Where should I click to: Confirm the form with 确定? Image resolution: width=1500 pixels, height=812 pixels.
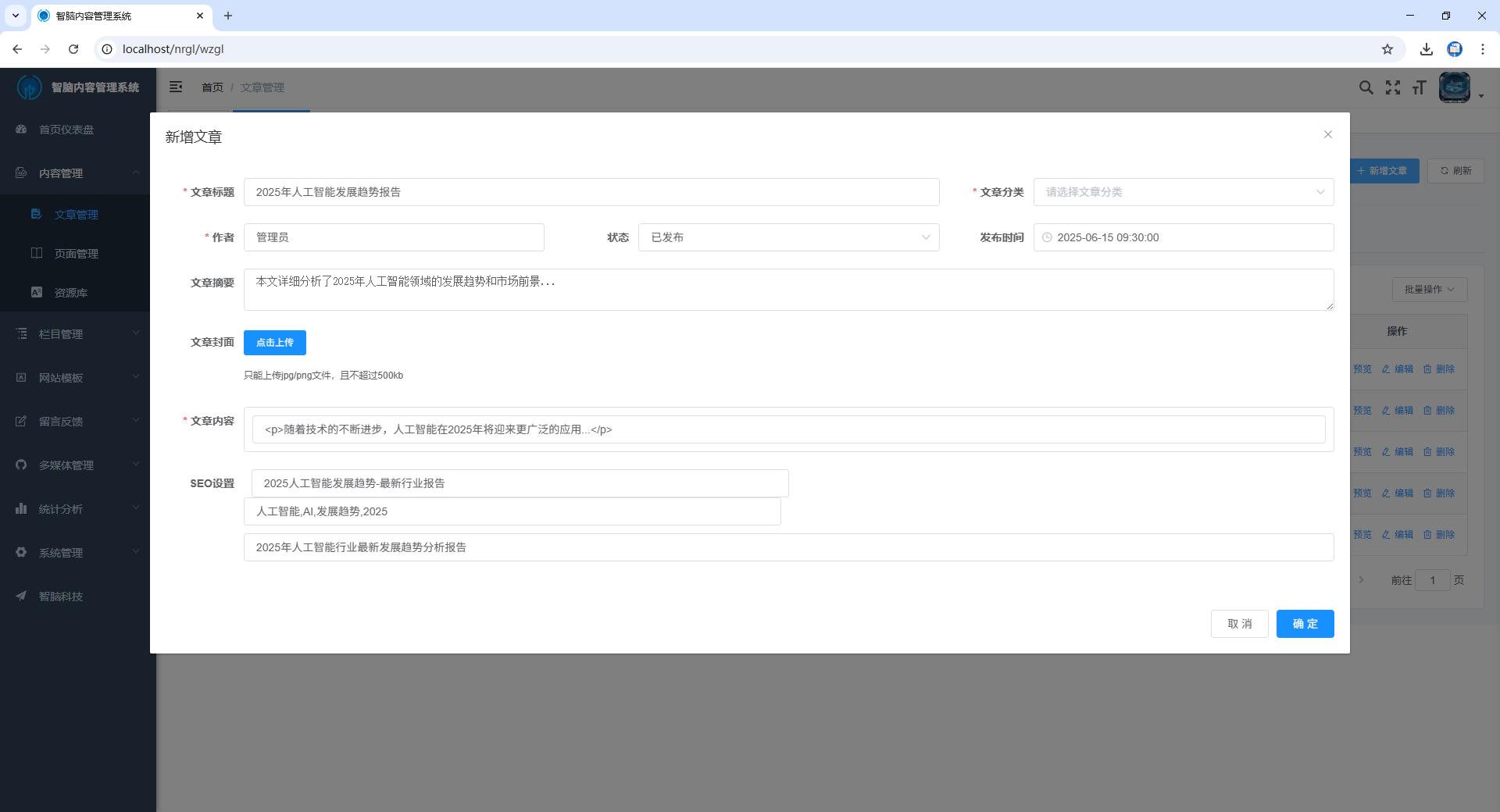point(1304,624)
